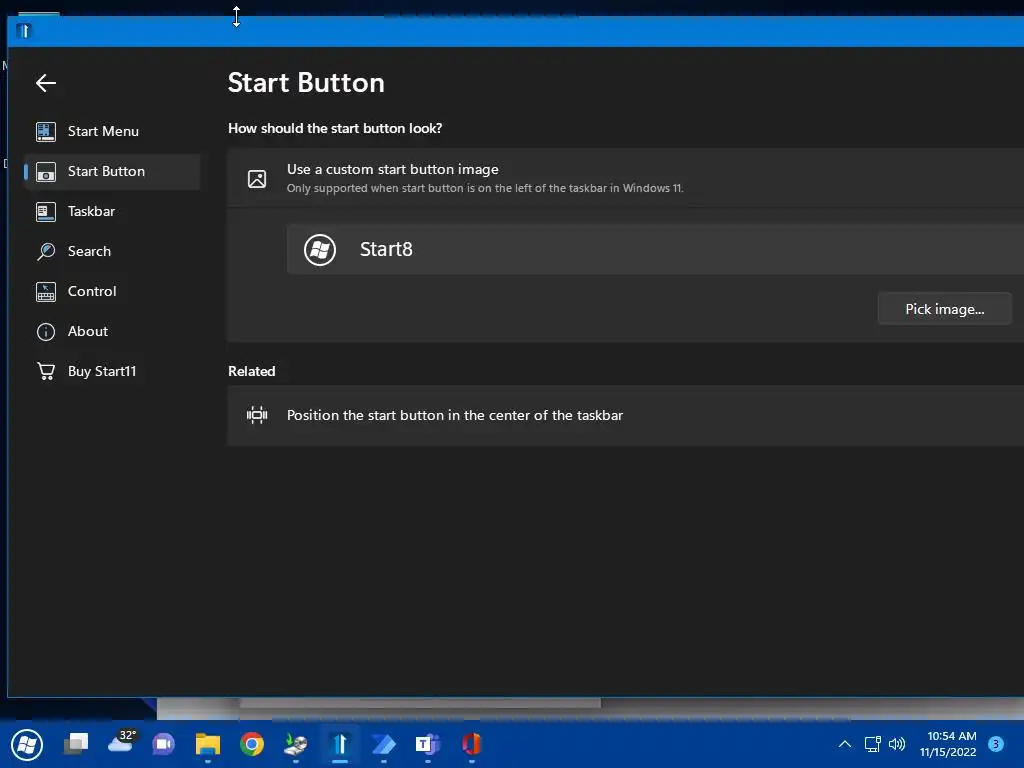Open Microsoft Office from the taskbar

pyautogui.click(x=472, y=744)
